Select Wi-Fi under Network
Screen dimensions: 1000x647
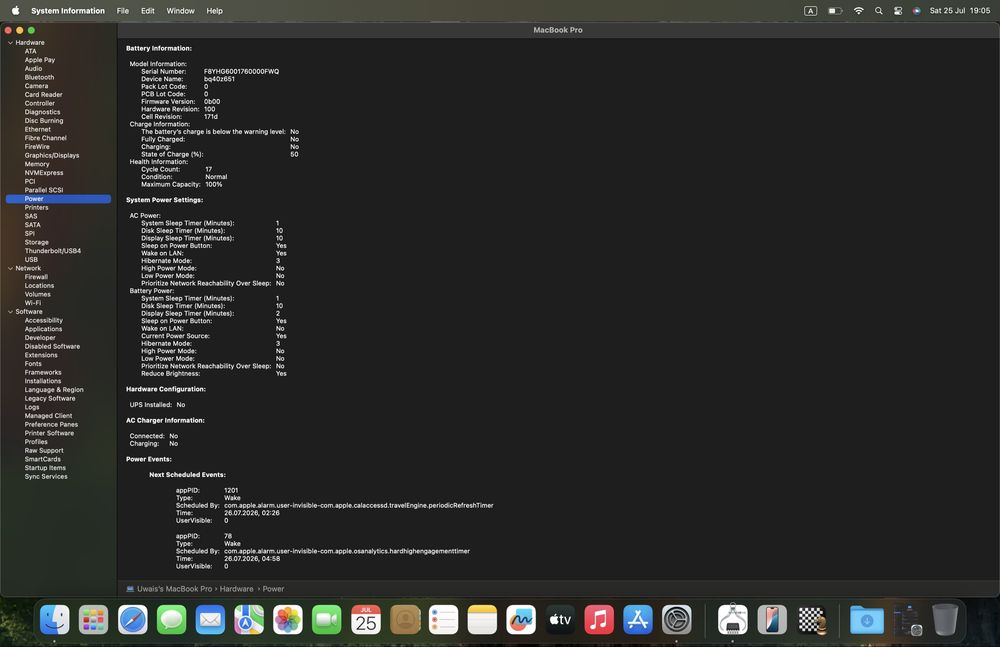pos(33,303)
